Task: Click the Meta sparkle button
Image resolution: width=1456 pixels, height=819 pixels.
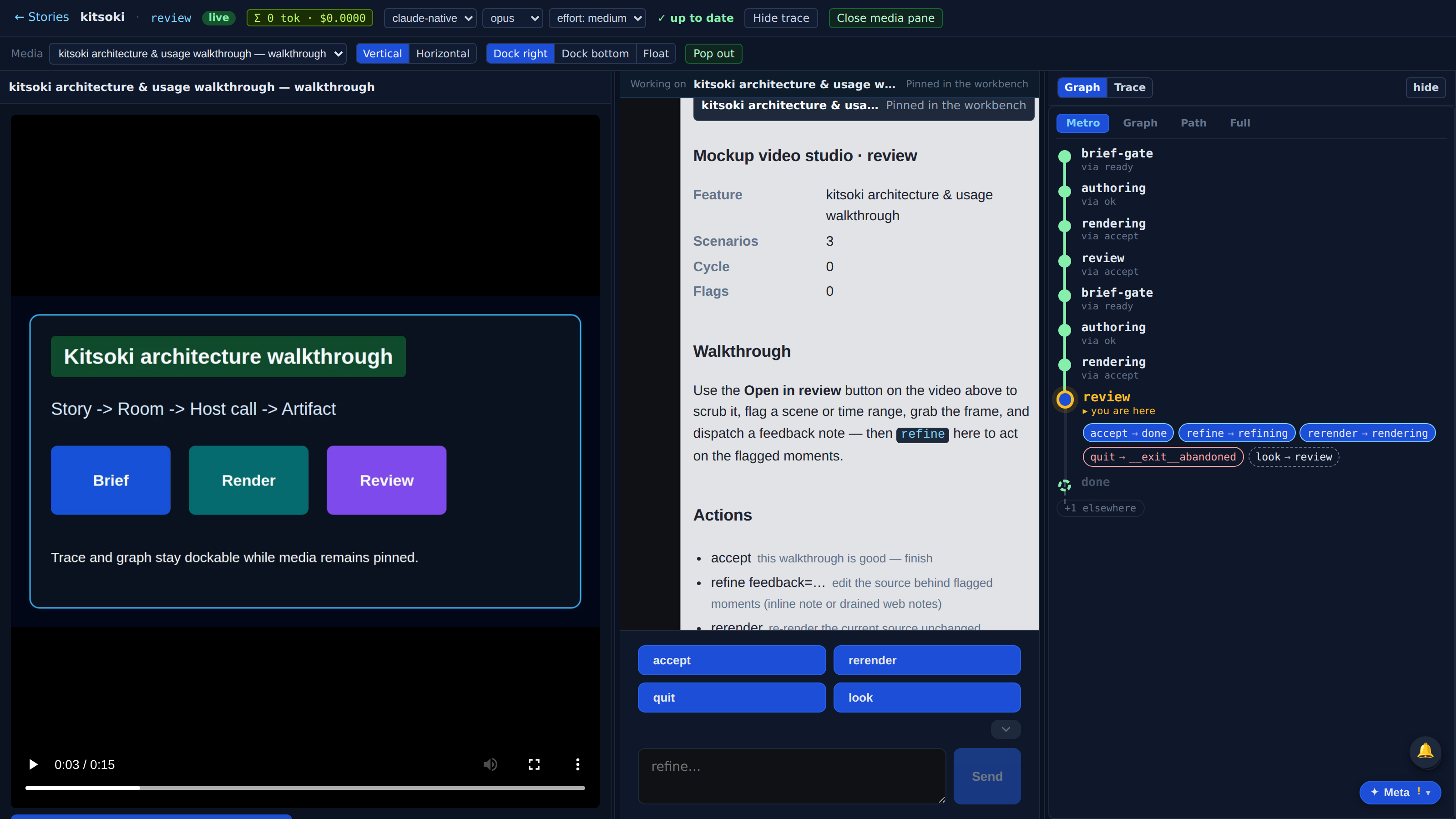Action: pos(1400,792)
